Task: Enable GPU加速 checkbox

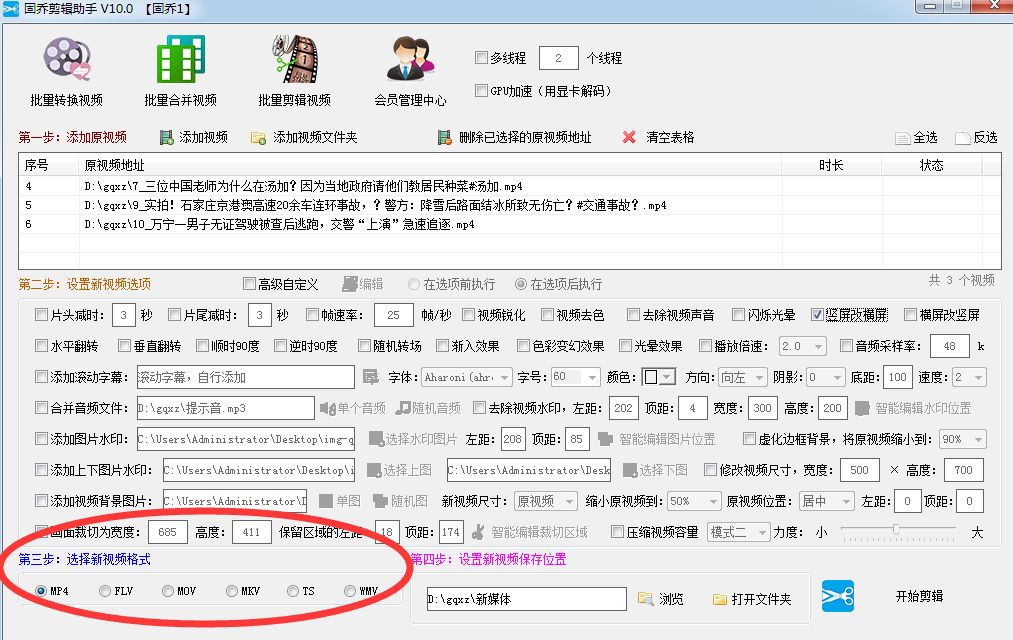Action: [481, 90]
